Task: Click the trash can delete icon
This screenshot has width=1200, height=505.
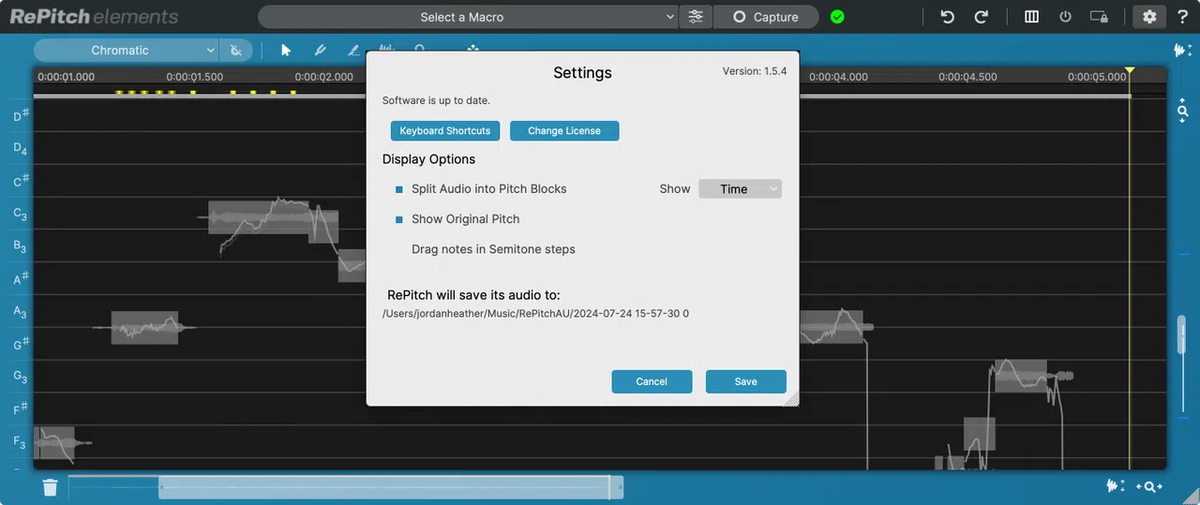Action: coord(50,487)
